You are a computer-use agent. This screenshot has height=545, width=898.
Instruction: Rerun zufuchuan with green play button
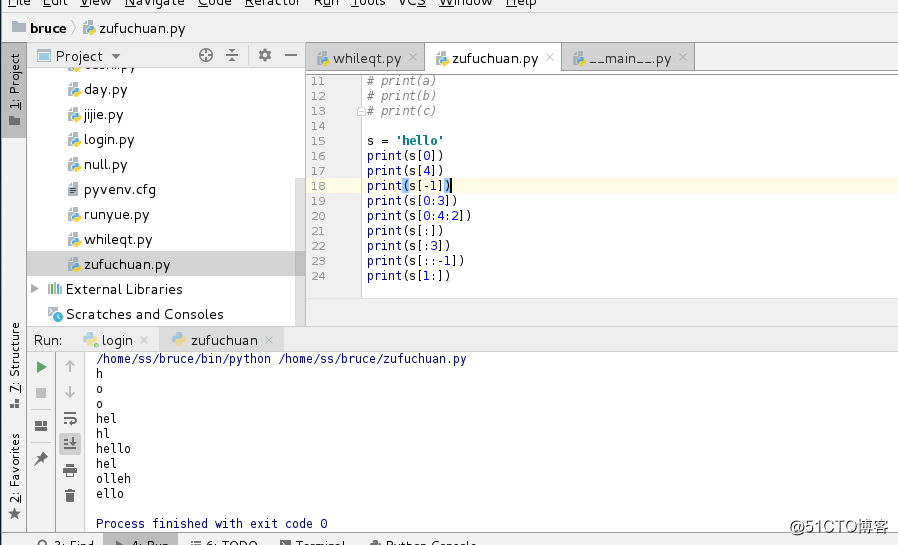(x=41, y=367)
